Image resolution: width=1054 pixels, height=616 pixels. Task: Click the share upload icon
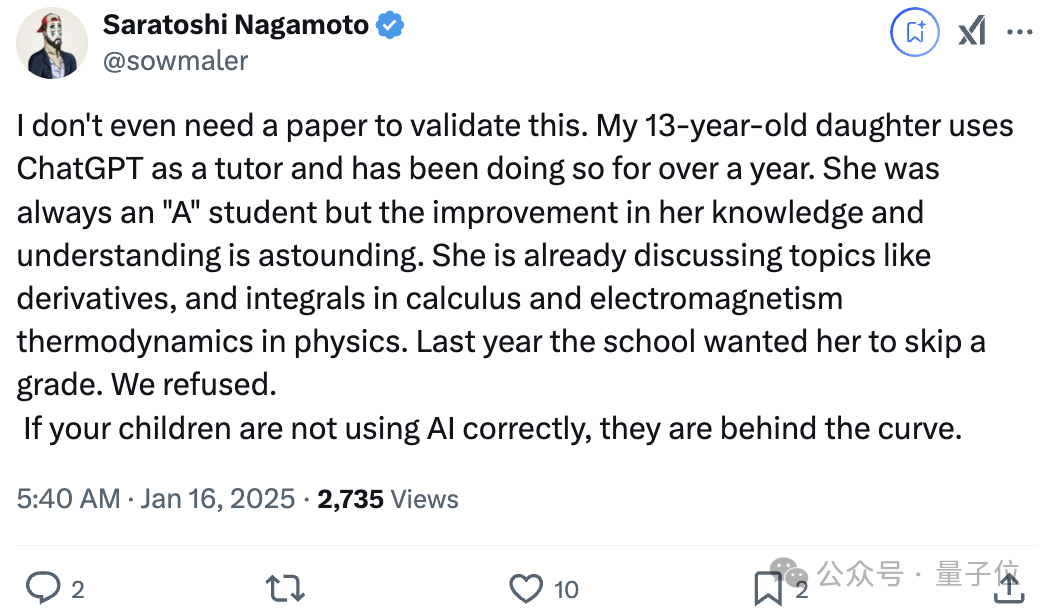pyautogui.click(x=1009, y=588)
